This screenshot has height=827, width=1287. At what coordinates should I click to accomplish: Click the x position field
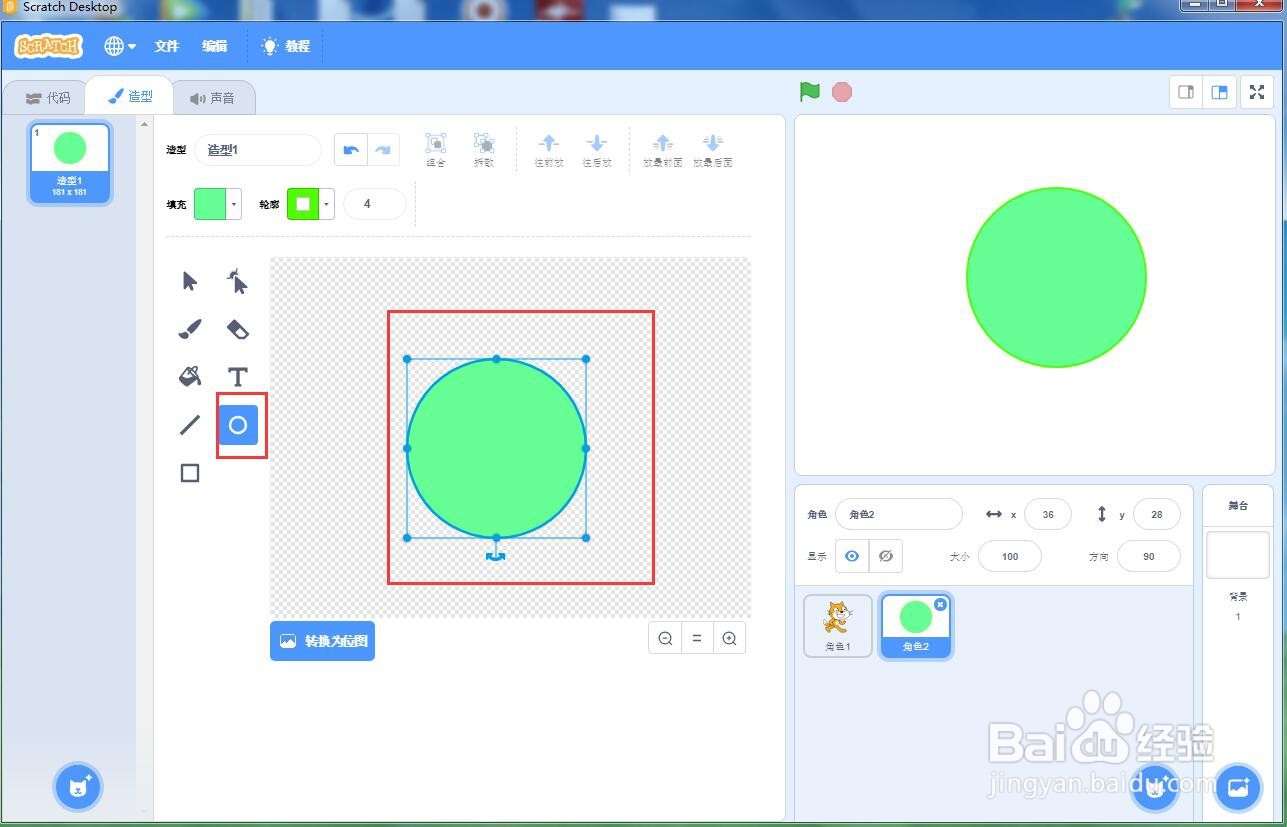pyautogui.click(x=1048, y=514)
